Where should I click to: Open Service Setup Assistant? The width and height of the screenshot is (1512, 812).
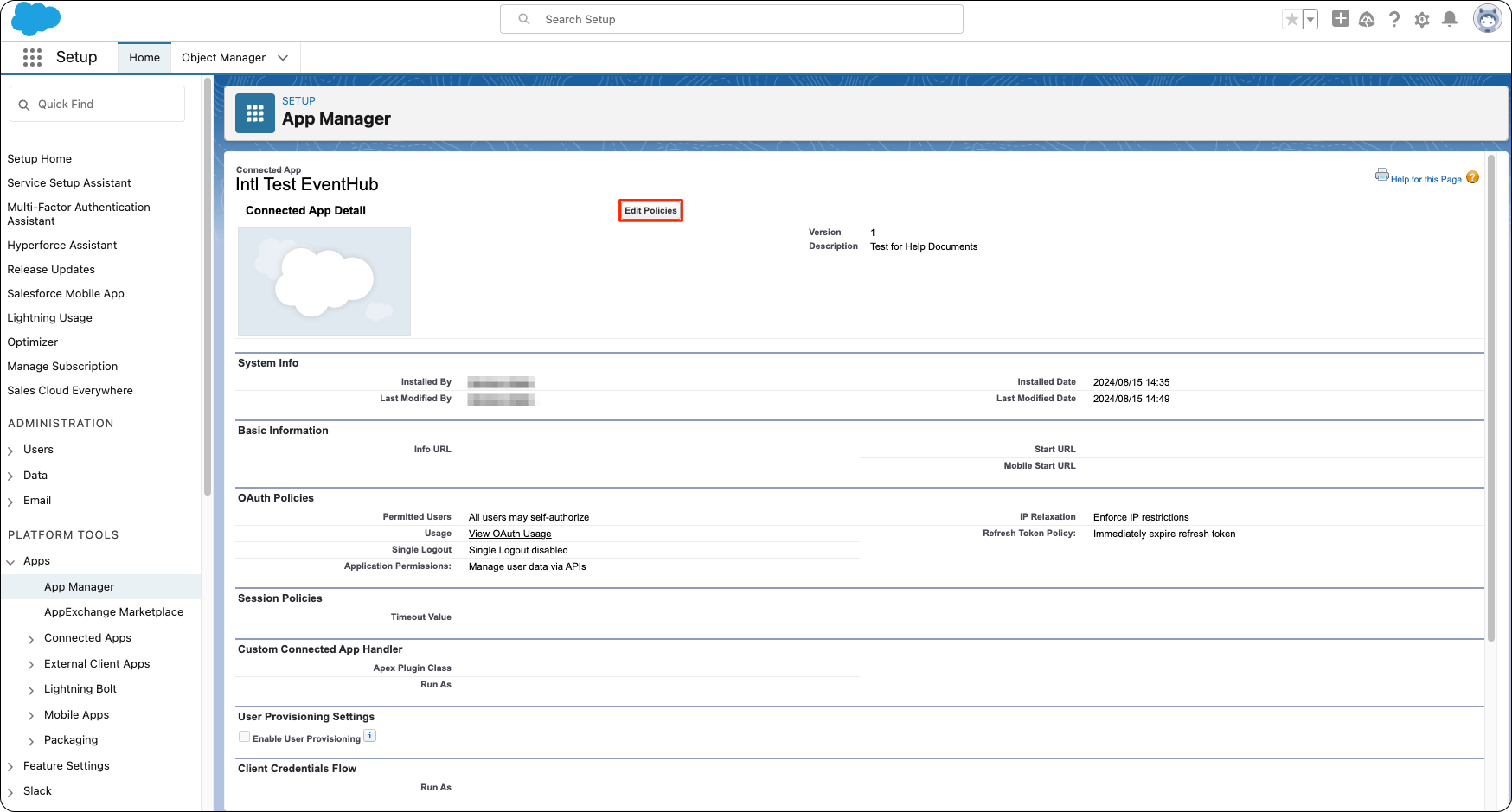tap(69, 183)
